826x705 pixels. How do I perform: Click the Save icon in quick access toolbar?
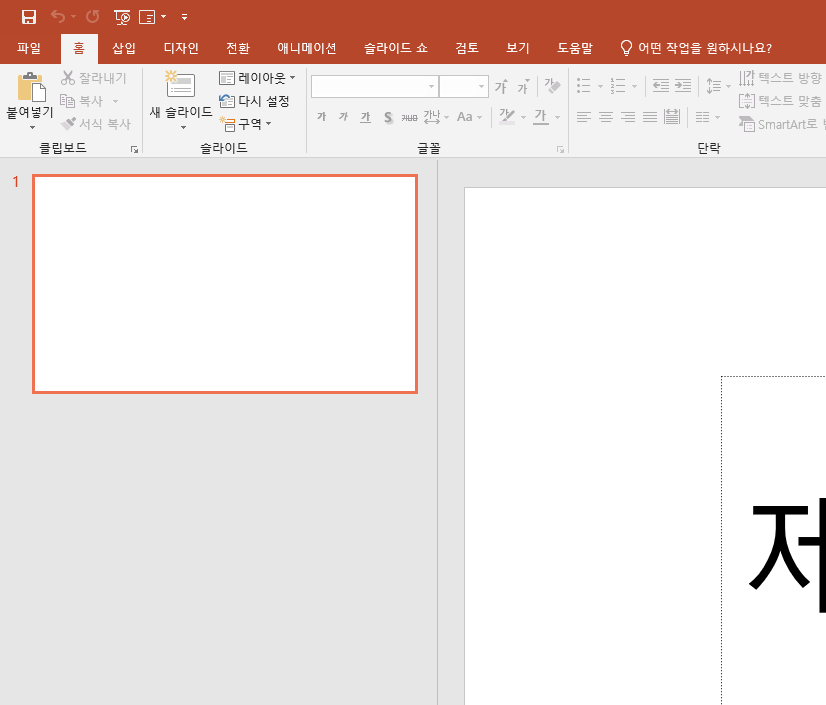point(28,17)
